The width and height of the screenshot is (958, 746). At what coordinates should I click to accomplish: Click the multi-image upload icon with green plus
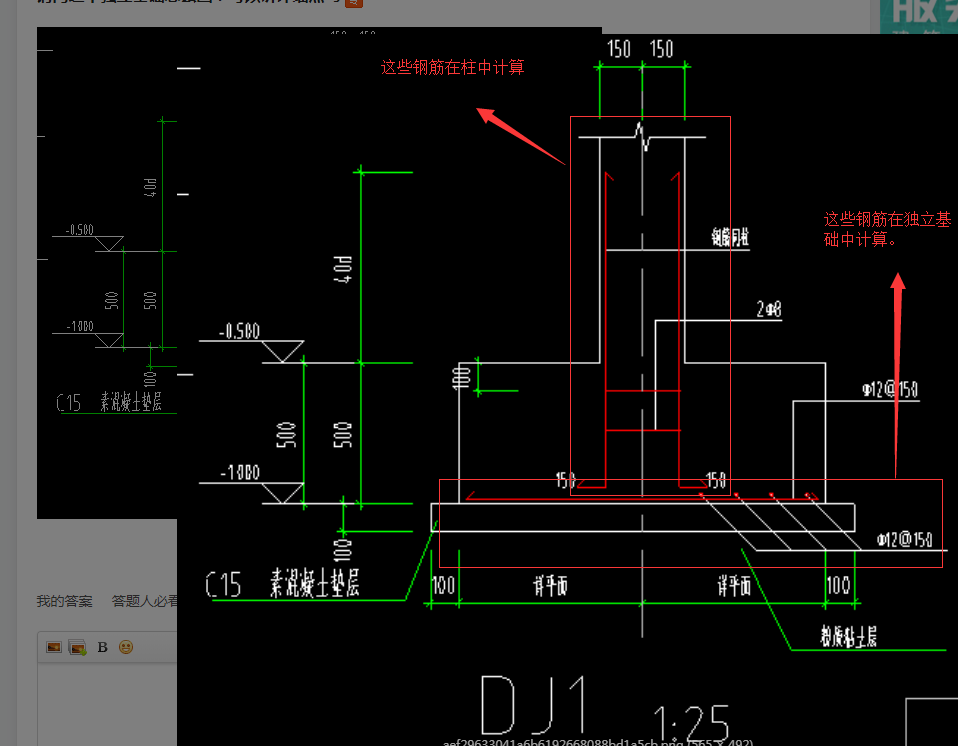[x=78, y=647]
